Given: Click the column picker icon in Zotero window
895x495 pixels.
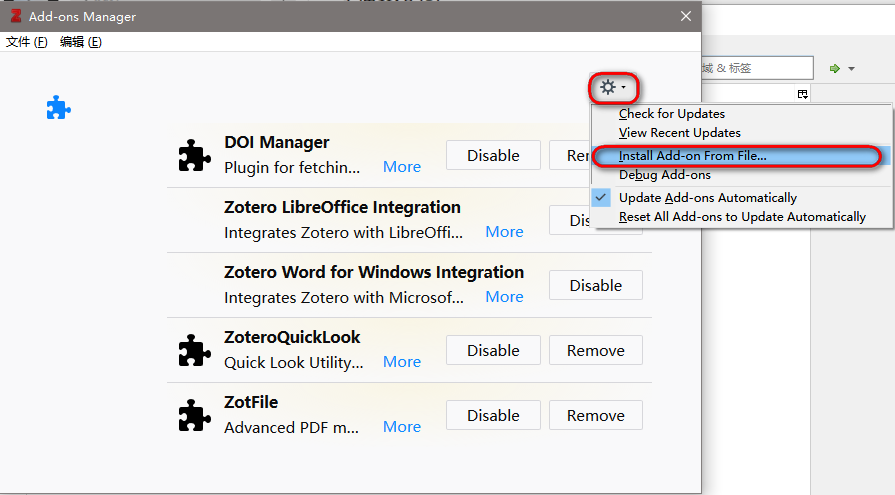Looking at the screenshot, I should tap(803, 94).
